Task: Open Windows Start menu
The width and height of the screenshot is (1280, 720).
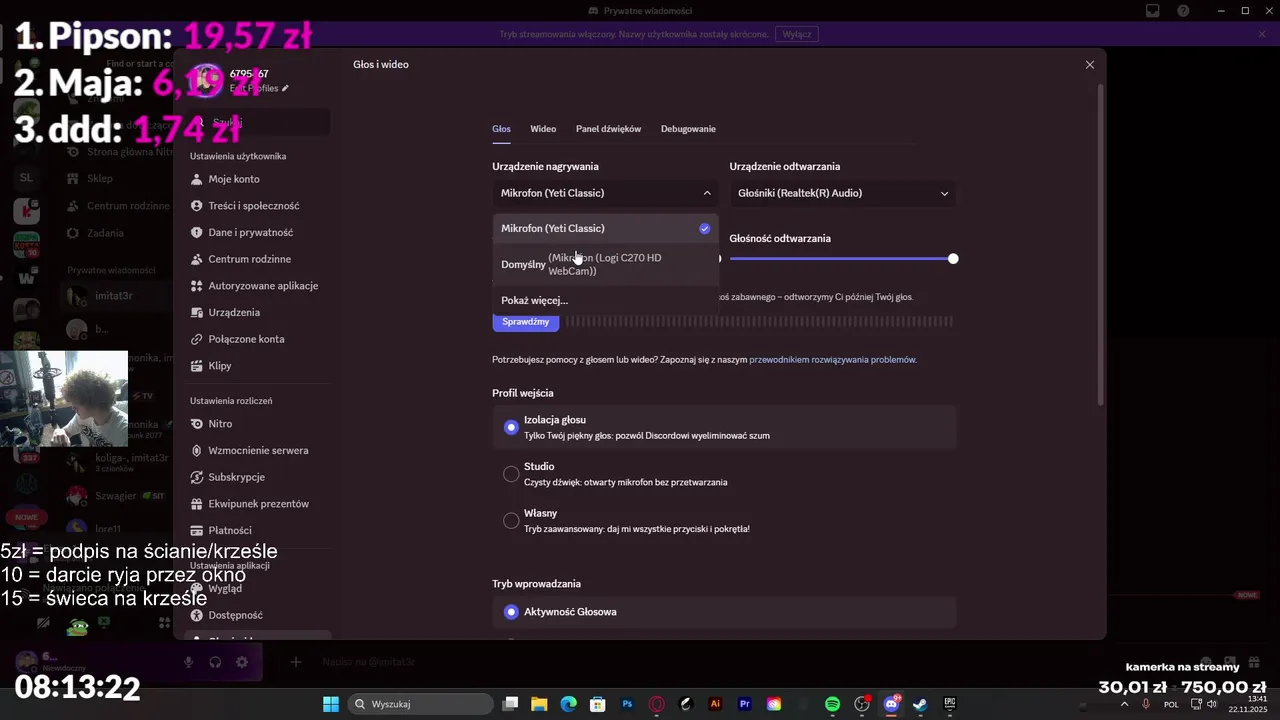Action: tap(331, 704)
